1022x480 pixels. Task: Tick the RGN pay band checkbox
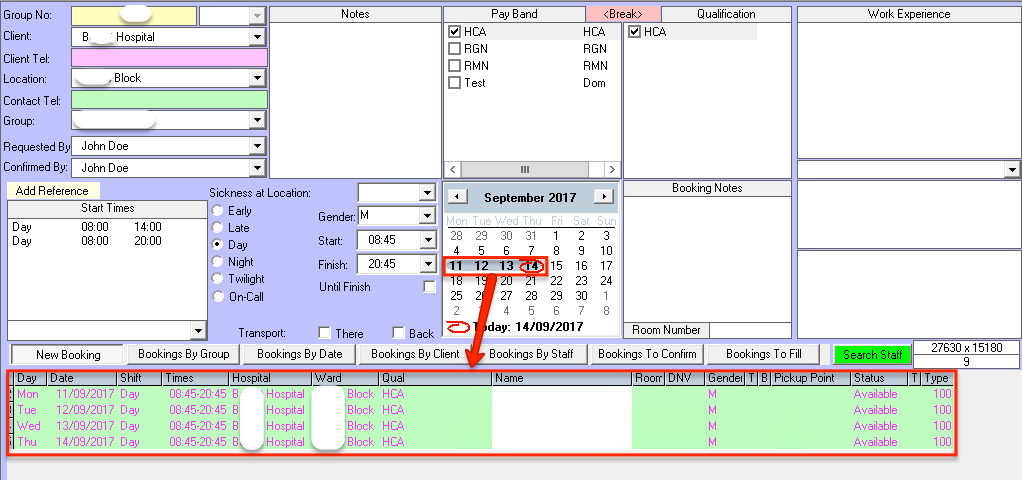coord(455,49)
